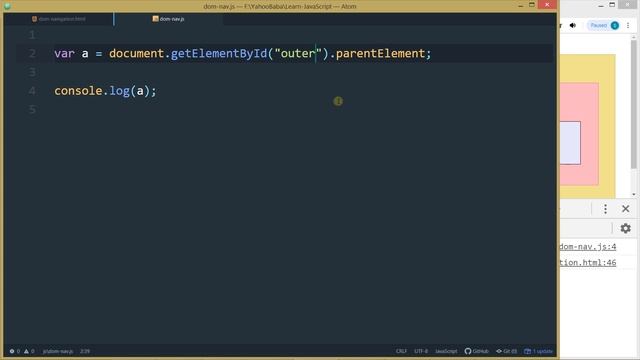The height and width of the screenshot is (360, 640).
Task: Open GitHub panel from Atom status bar
Action: pos(476,351)
